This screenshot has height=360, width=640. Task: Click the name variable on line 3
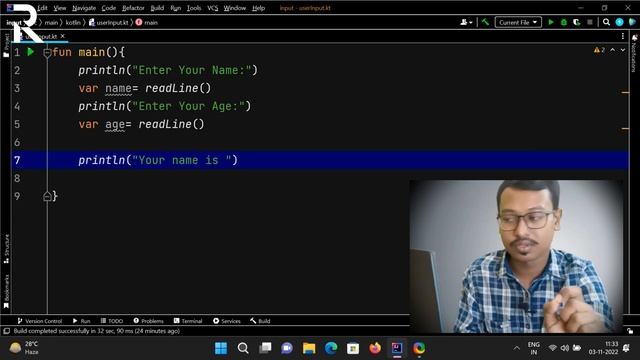tap(118, 88)
